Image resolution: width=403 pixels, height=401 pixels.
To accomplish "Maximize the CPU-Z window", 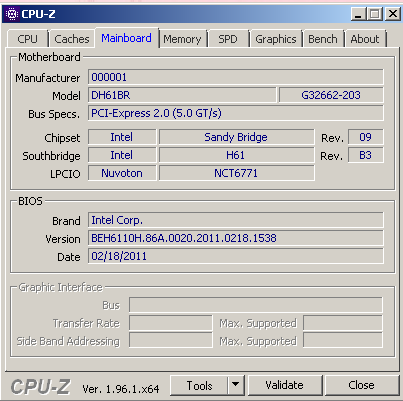I will (375, 14).
